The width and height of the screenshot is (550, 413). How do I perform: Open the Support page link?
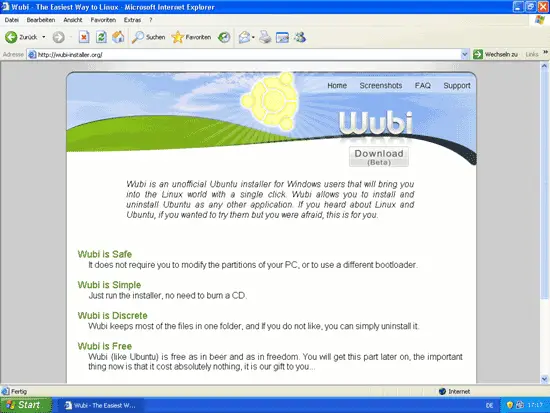coord(457,85)
